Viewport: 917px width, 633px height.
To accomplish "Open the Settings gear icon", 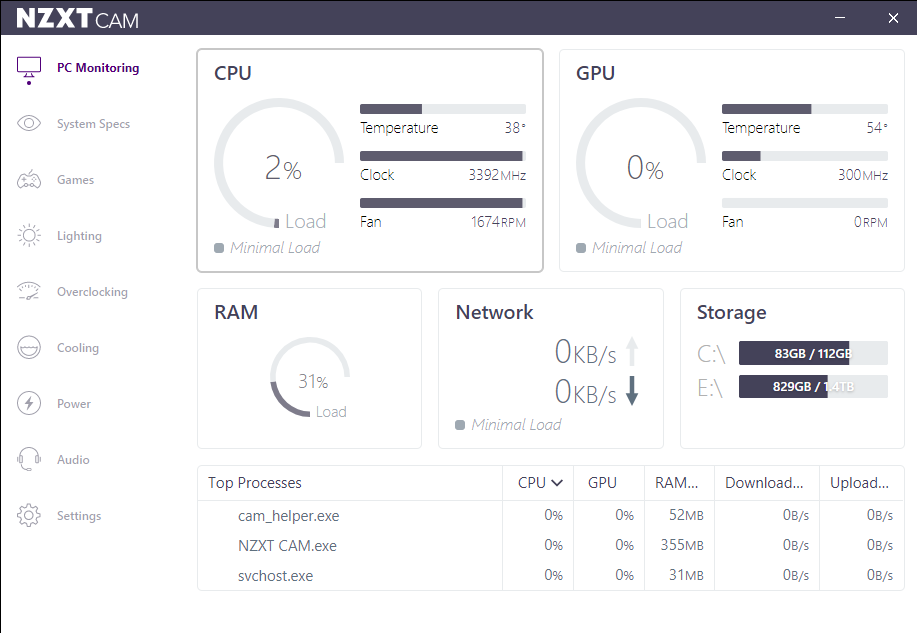I will [29, 516].
